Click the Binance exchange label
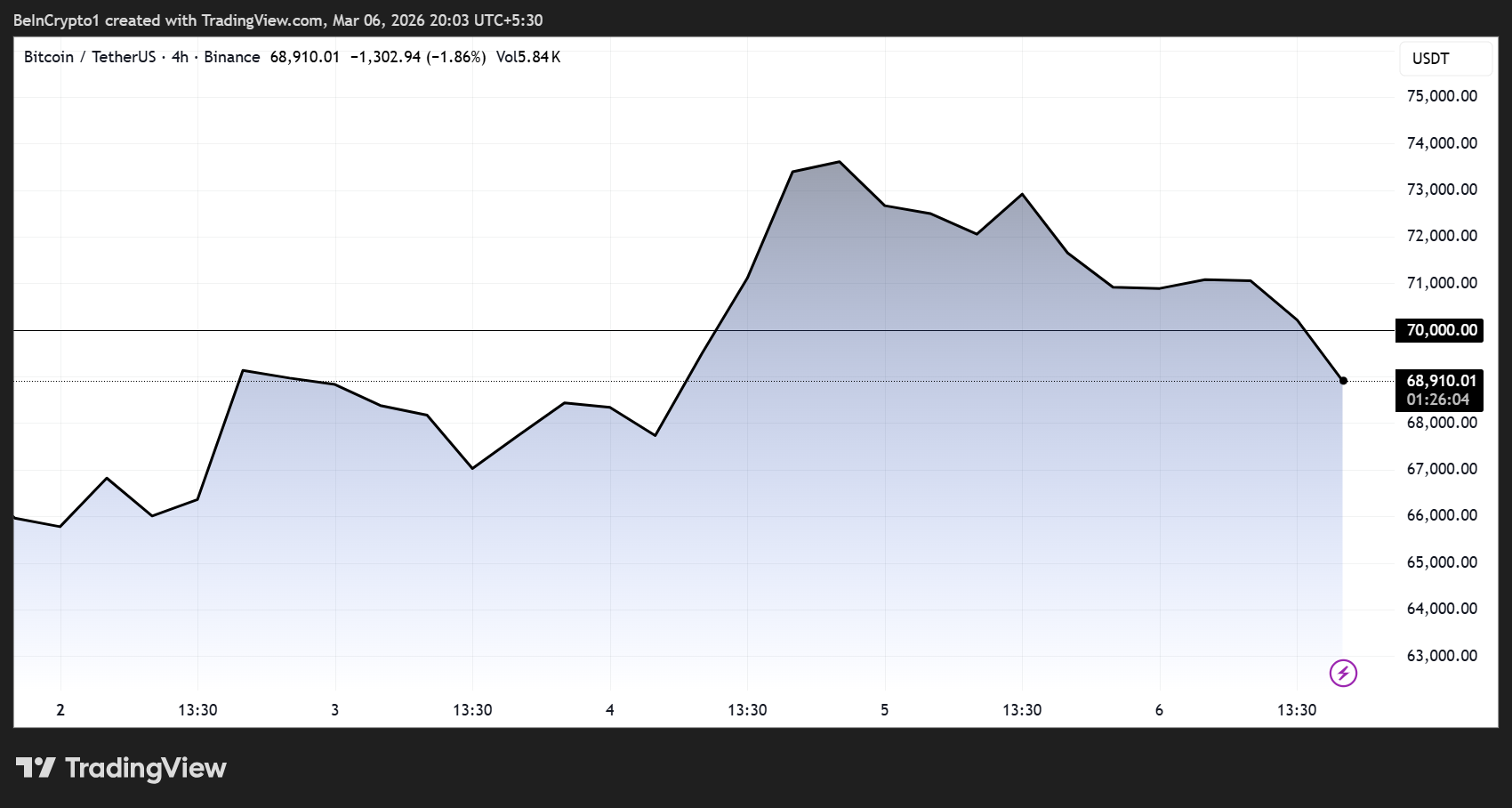The height and width of the screenshot is (808, 1512). pos(232,57)
